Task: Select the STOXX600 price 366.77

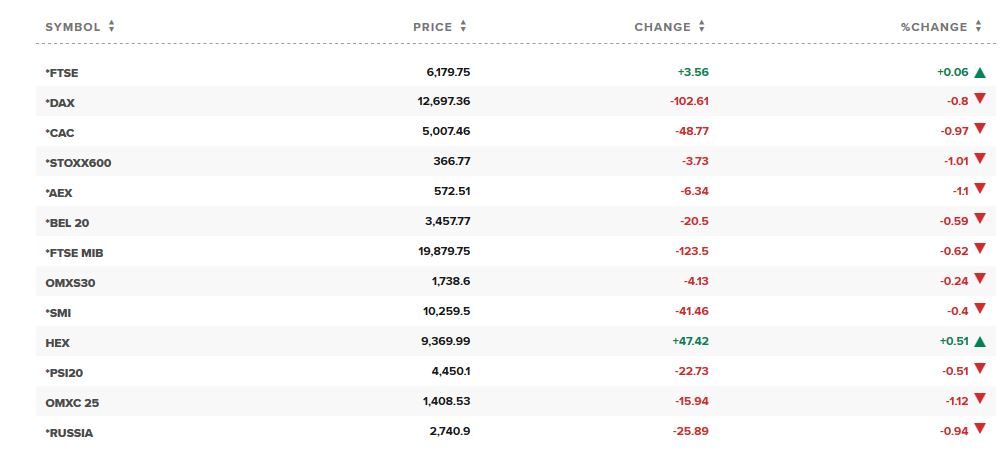Action: coord(452,161)
